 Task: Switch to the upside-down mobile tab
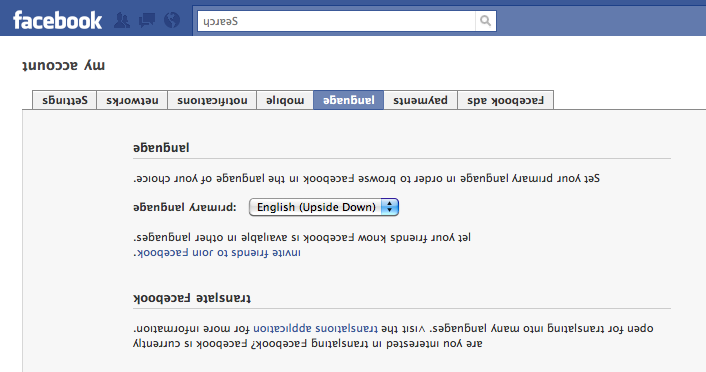285,100
